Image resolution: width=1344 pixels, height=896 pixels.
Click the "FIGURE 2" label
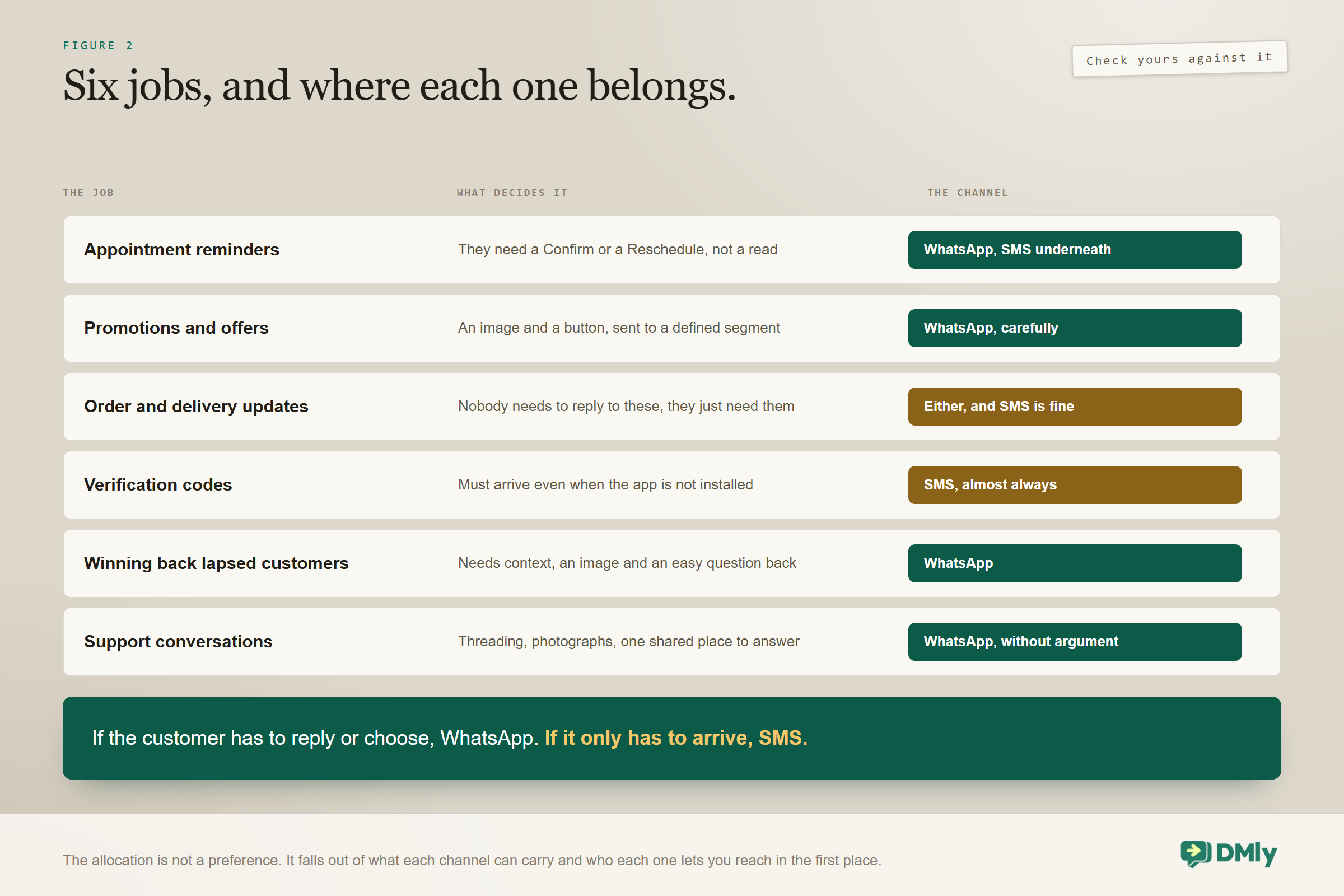(x=99, y=46)
